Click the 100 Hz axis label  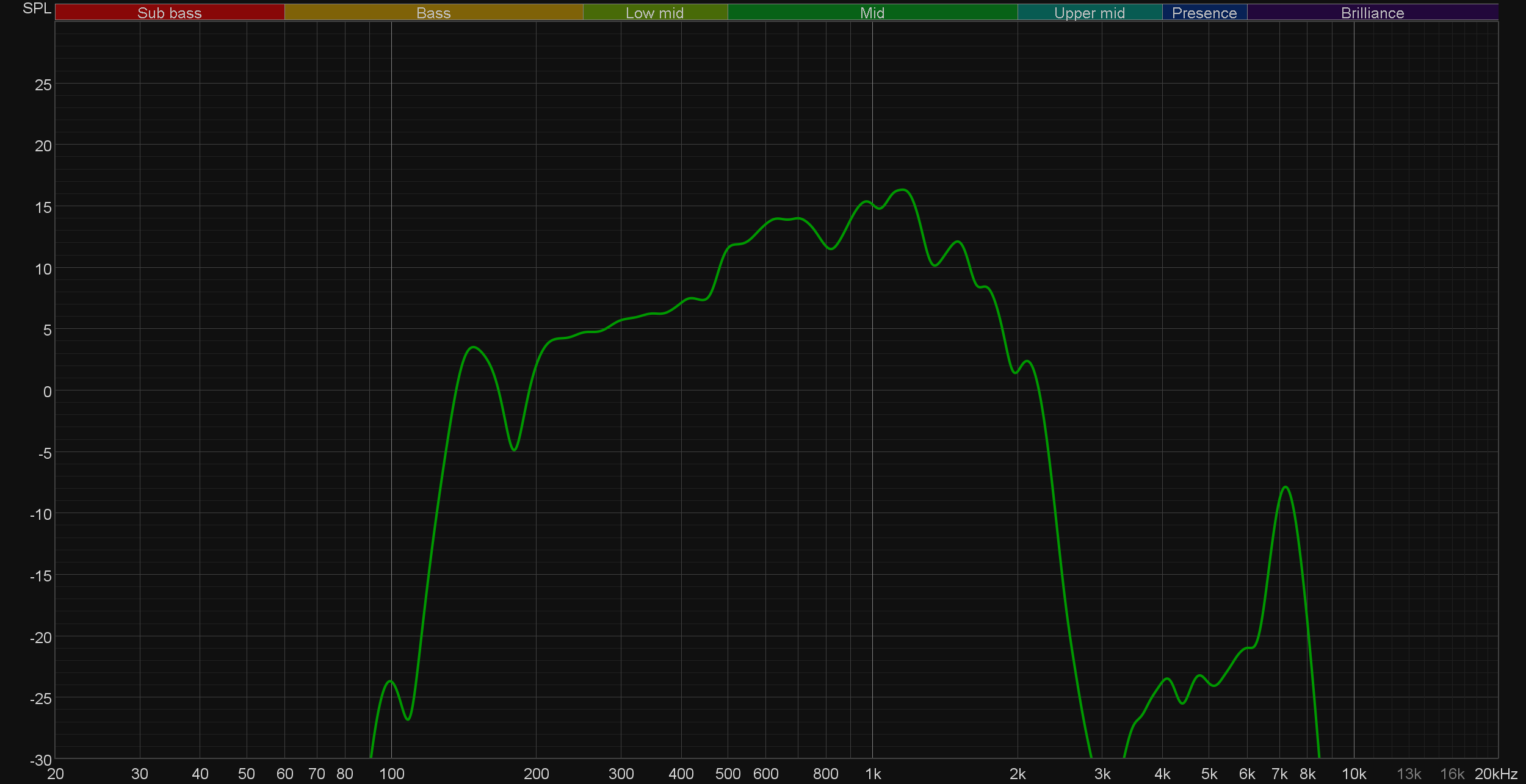pos(391,774)
